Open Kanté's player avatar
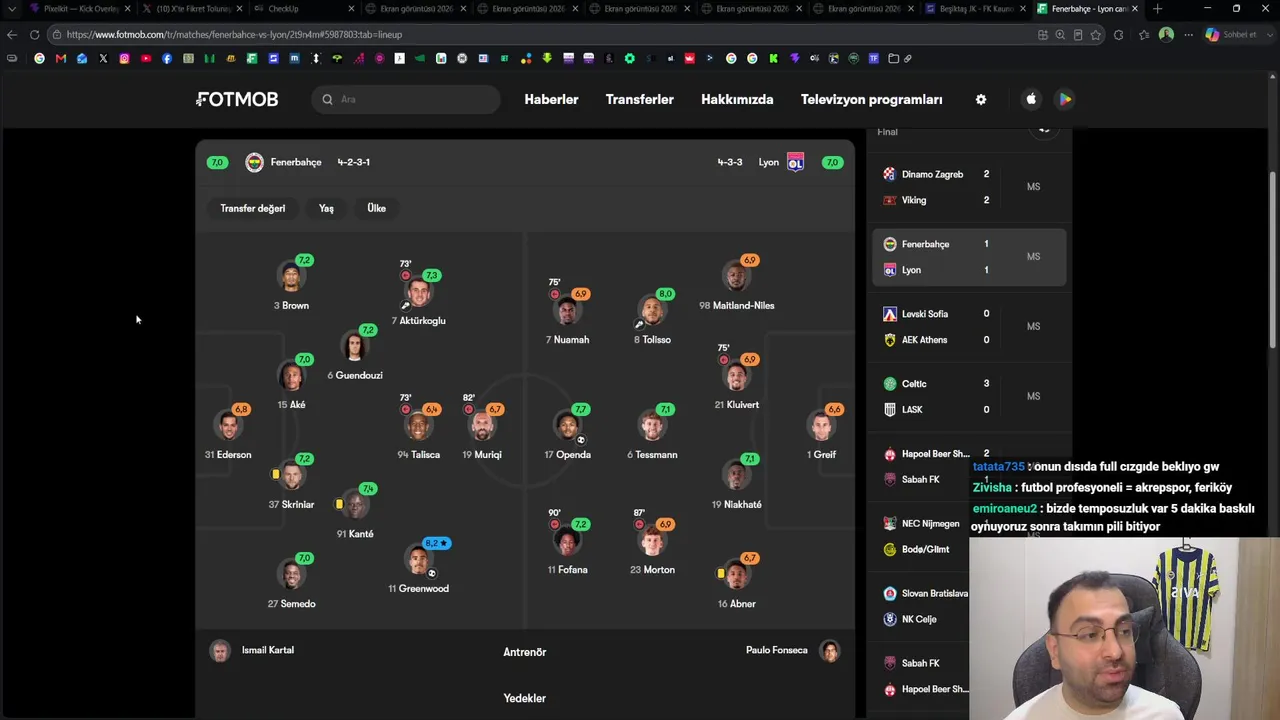This screenshot has width=1280, height=720. coord(354,506)
